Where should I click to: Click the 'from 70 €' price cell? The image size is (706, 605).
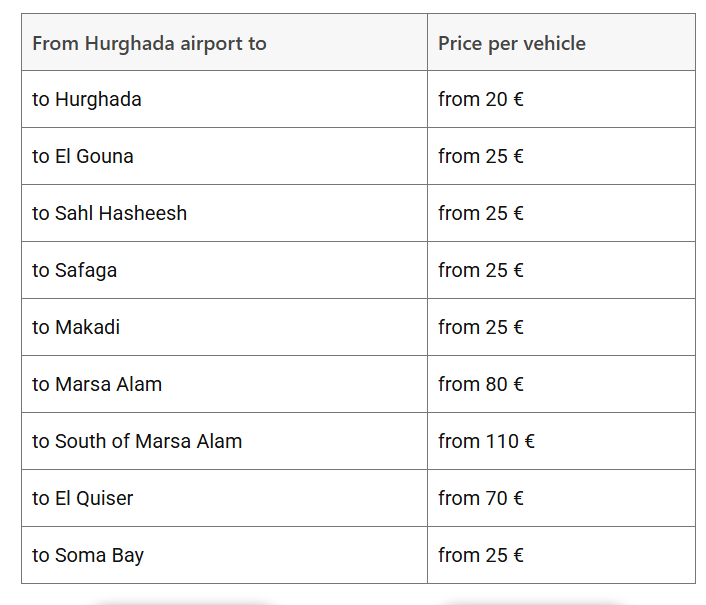[x=481, y=498]
